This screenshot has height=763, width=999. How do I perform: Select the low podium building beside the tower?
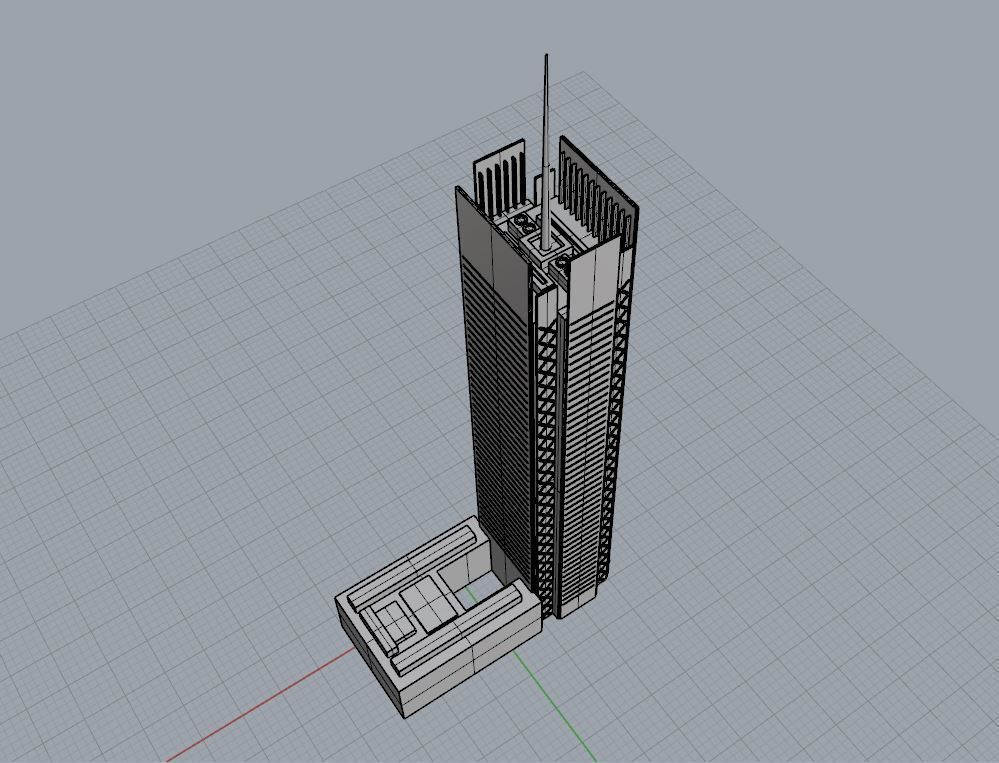[x=438, y=617]
